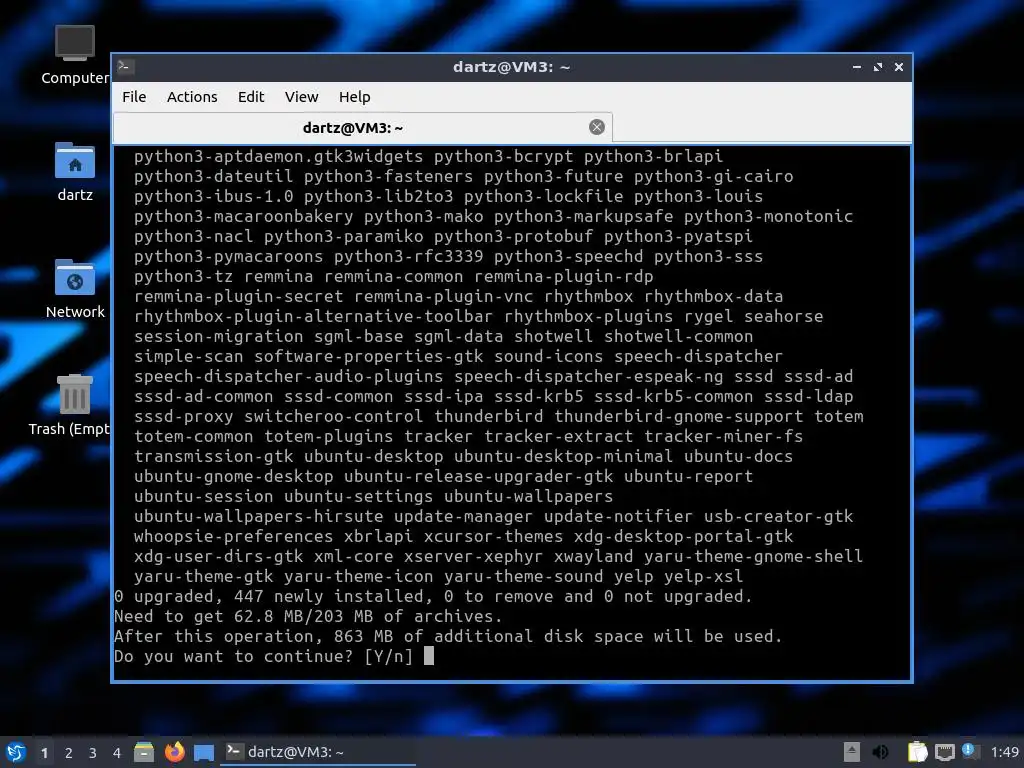
Task: Click the dartz@VM3 terminal taskbar button
Action: coord(319,752)
